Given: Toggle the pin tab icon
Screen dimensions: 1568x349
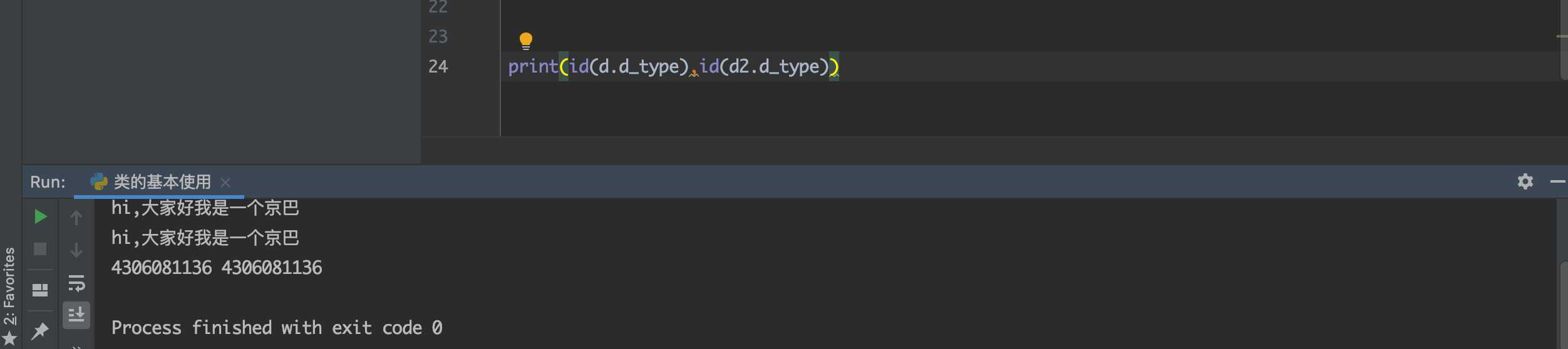Looking at the screenshot, I should (40, 330).
